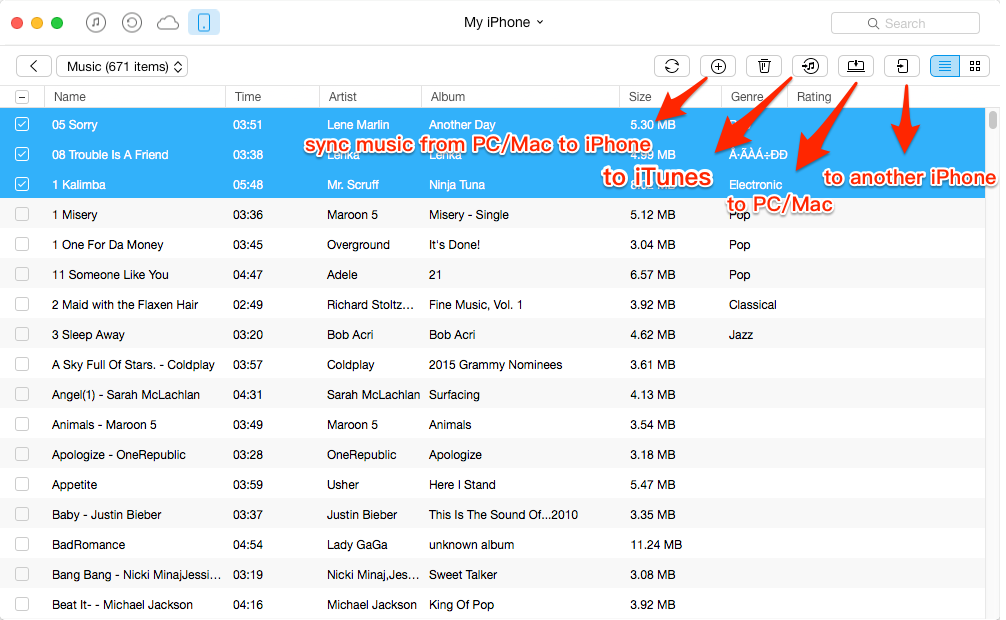Open the Music (671 items) category dropdown

coord(122,66)
